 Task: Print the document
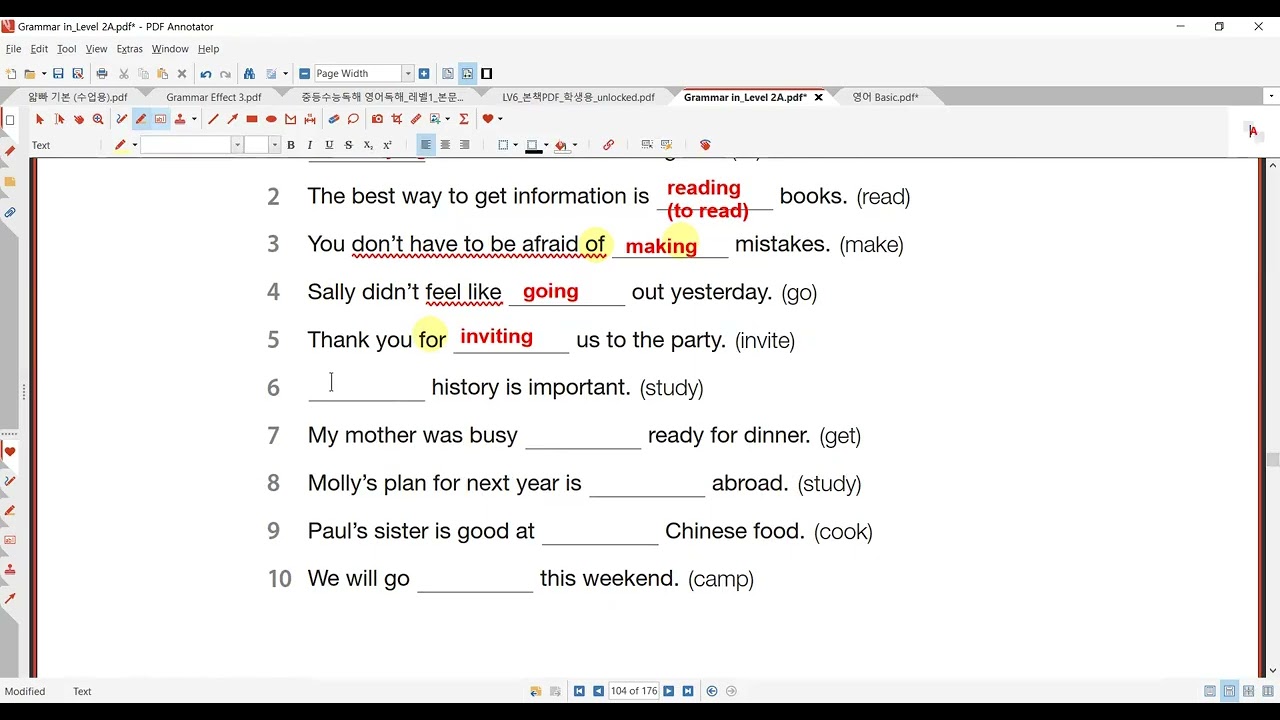click(102, 74)
